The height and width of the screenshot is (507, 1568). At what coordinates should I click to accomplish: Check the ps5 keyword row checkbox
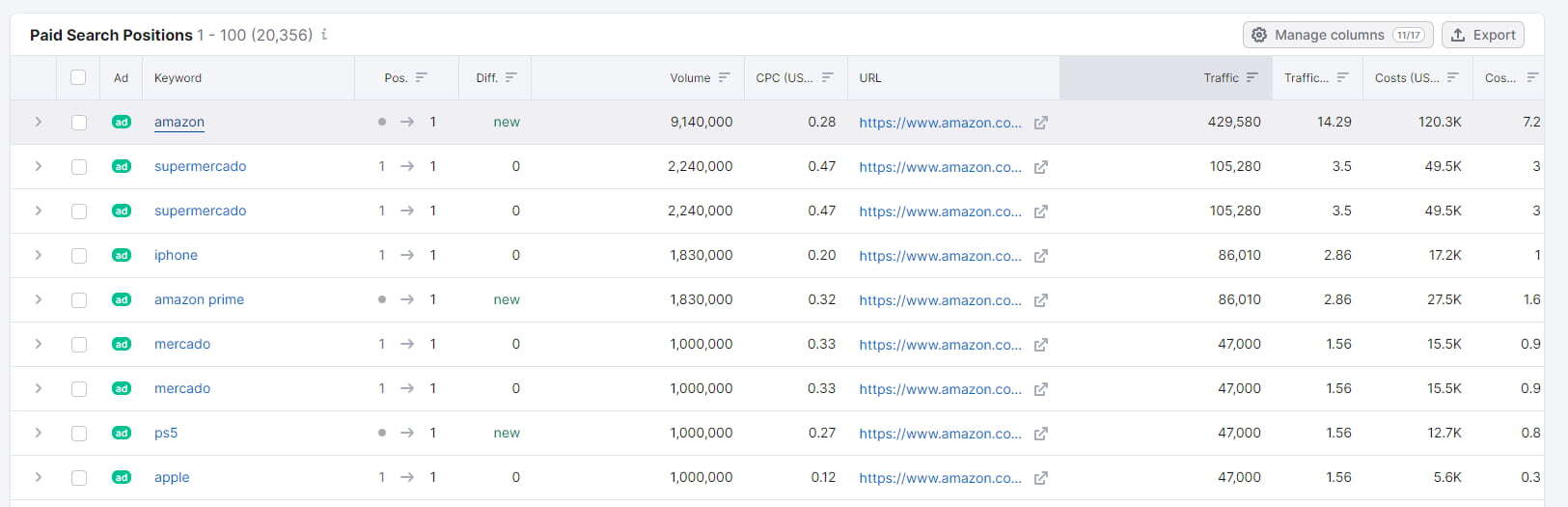tap(78, 434)
